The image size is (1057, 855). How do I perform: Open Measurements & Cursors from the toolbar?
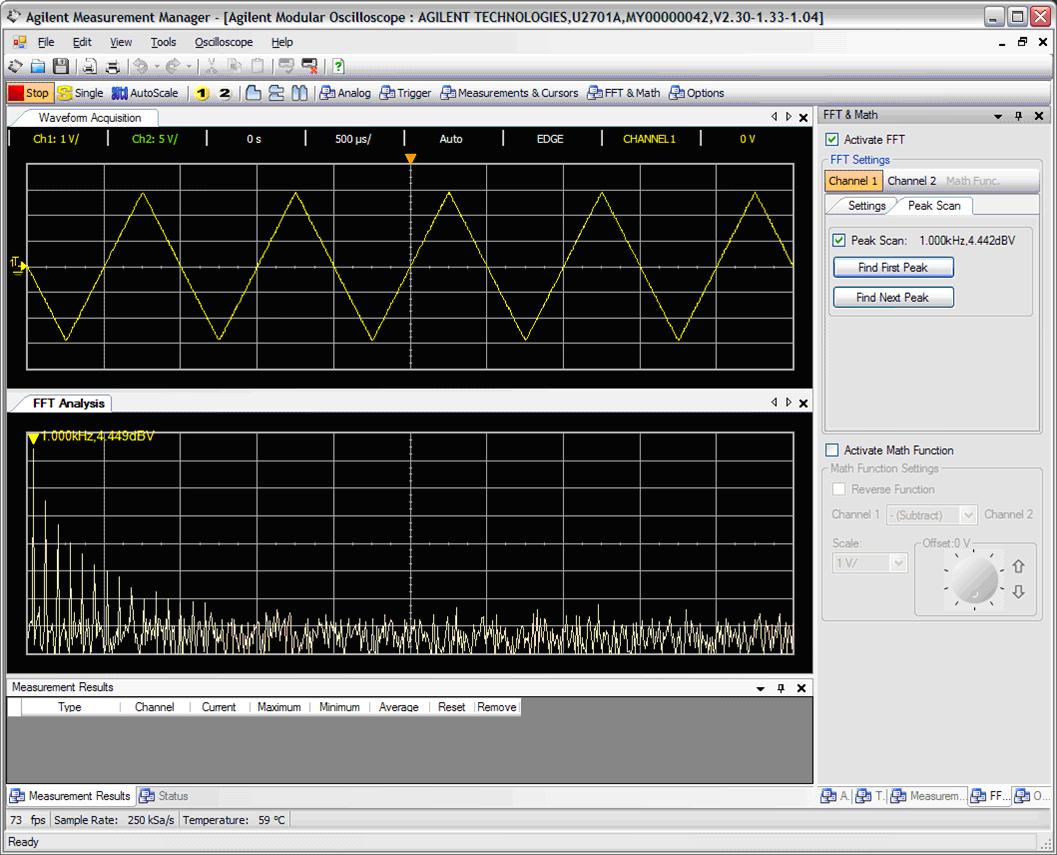pyautogui.click(x=509, y=93)
